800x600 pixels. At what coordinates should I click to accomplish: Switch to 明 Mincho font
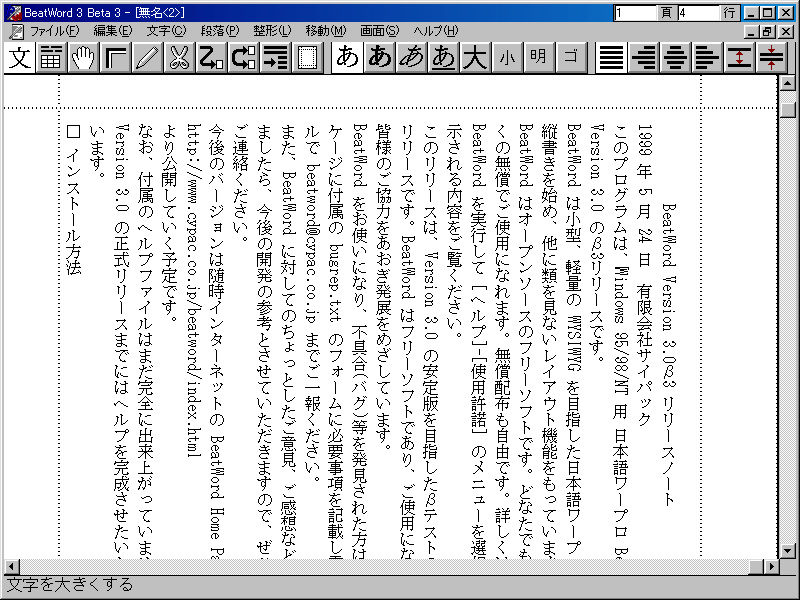[539, 57]
